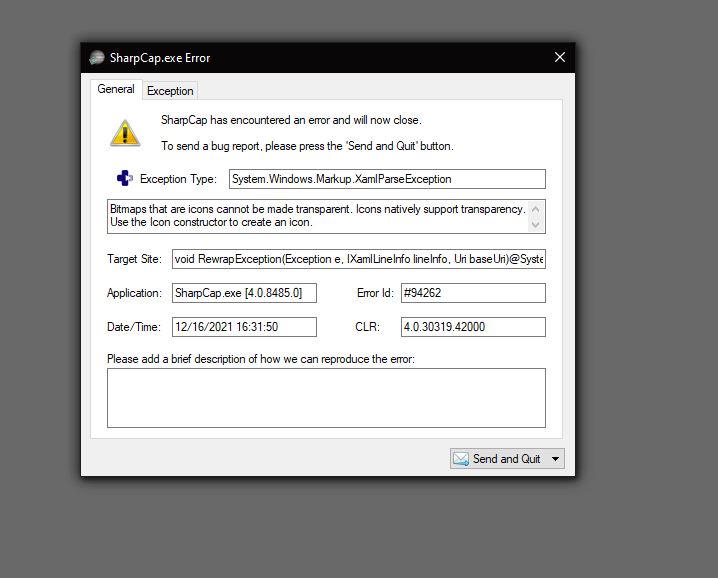The height and width of the screenshot is (578, 718).
Task: Open the Send and Quit dropdown arrow
Action: [x=555, y=458]
